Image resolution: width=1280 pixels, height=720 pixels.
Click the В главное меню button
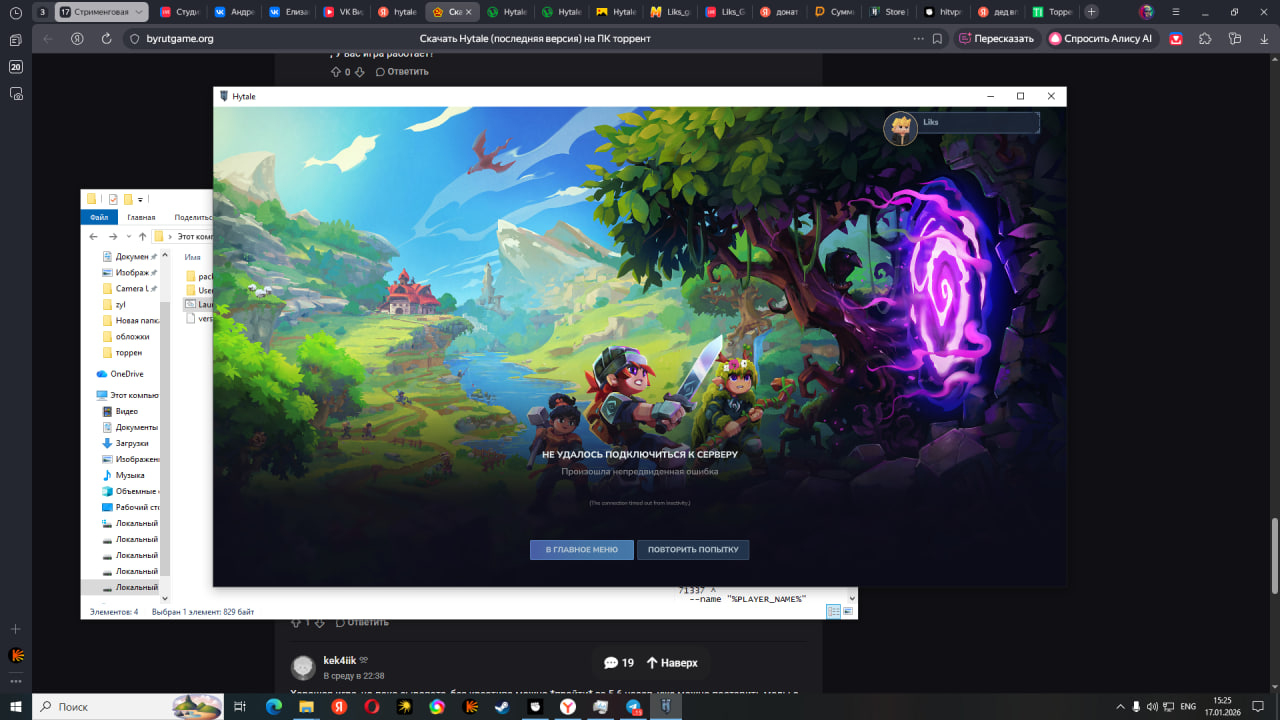[x=581, y=550]
